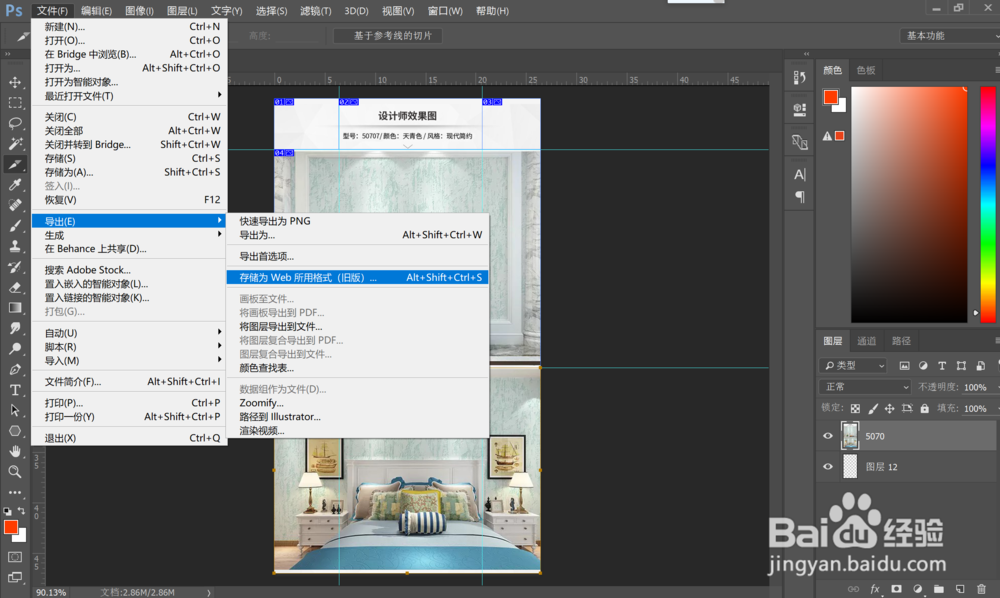Add a layer mask icon
Screen dimensions: 1000x598
click(x=896, y=589)
